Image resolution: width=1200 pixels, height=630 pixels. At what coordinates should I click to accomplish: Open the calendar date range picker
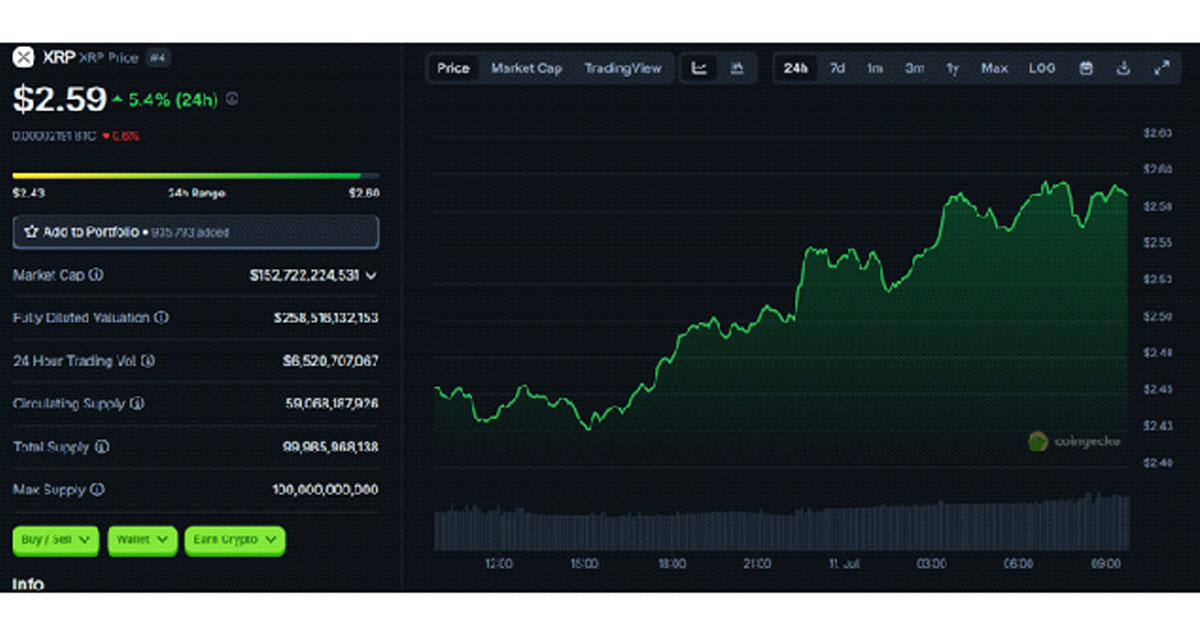1086,68
